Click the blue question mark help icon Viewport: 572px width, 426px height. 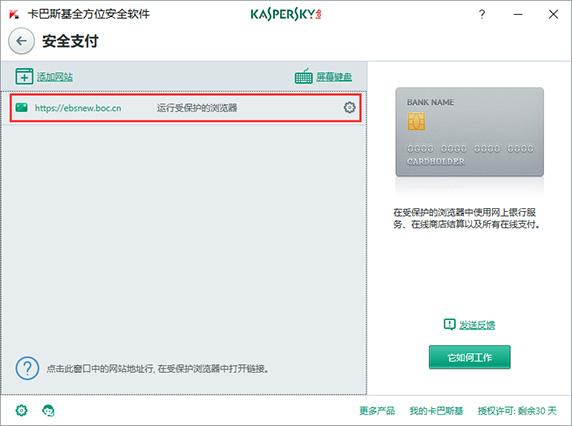[27, 368]
